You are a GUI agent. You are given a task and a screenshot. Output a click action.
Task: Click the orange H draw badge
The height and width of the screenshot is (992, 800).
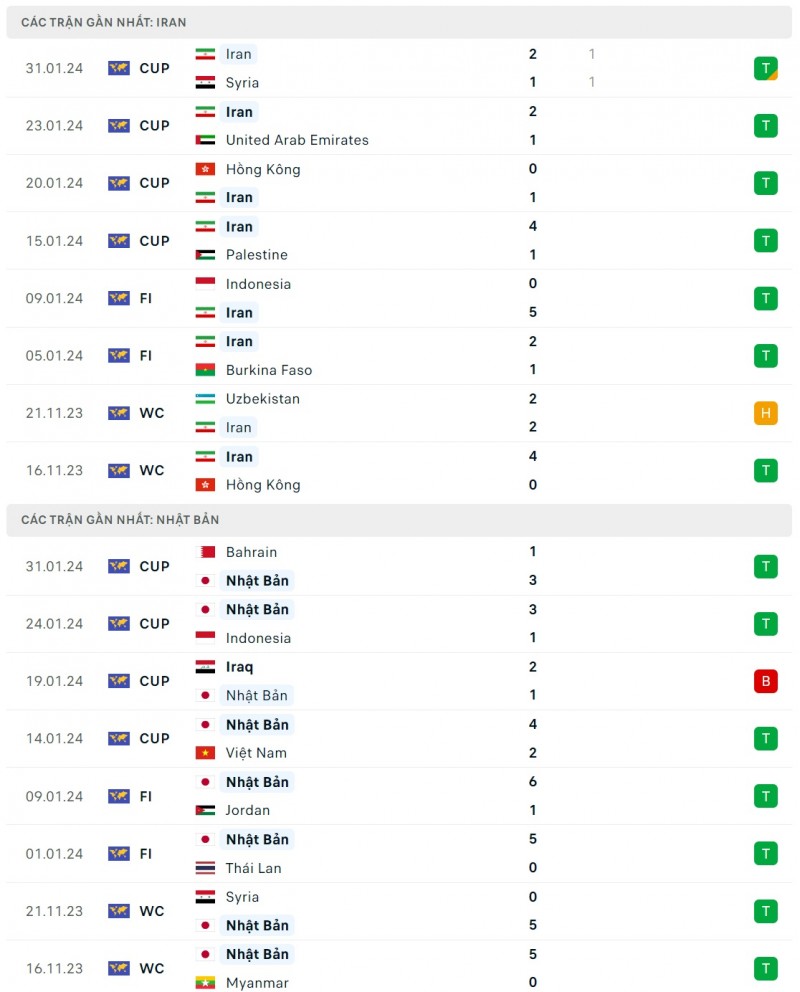[766, 413]
